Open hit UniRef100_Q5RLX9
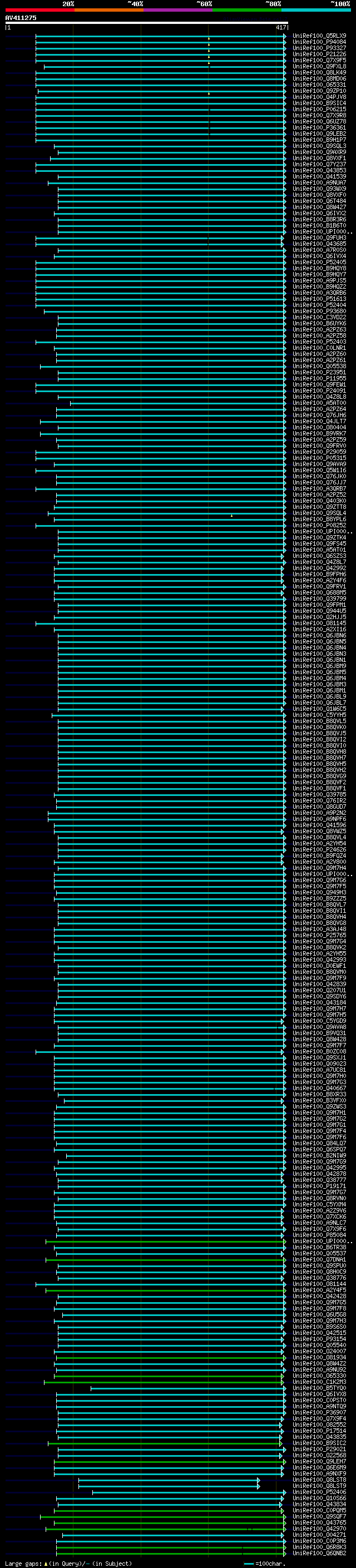Image resolution: width=356 pixels, height=1568 pixels. click(x=319, y=36)
